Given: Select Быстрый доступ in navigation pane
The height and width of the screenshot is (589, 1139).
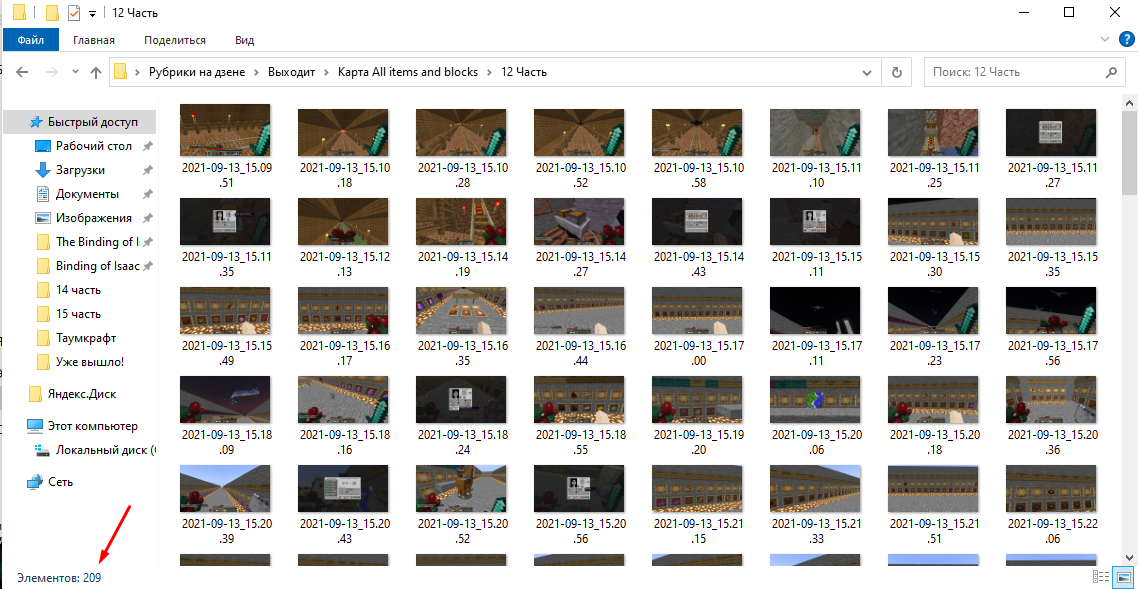Looking at the screenshot, I should coord(80,122).
